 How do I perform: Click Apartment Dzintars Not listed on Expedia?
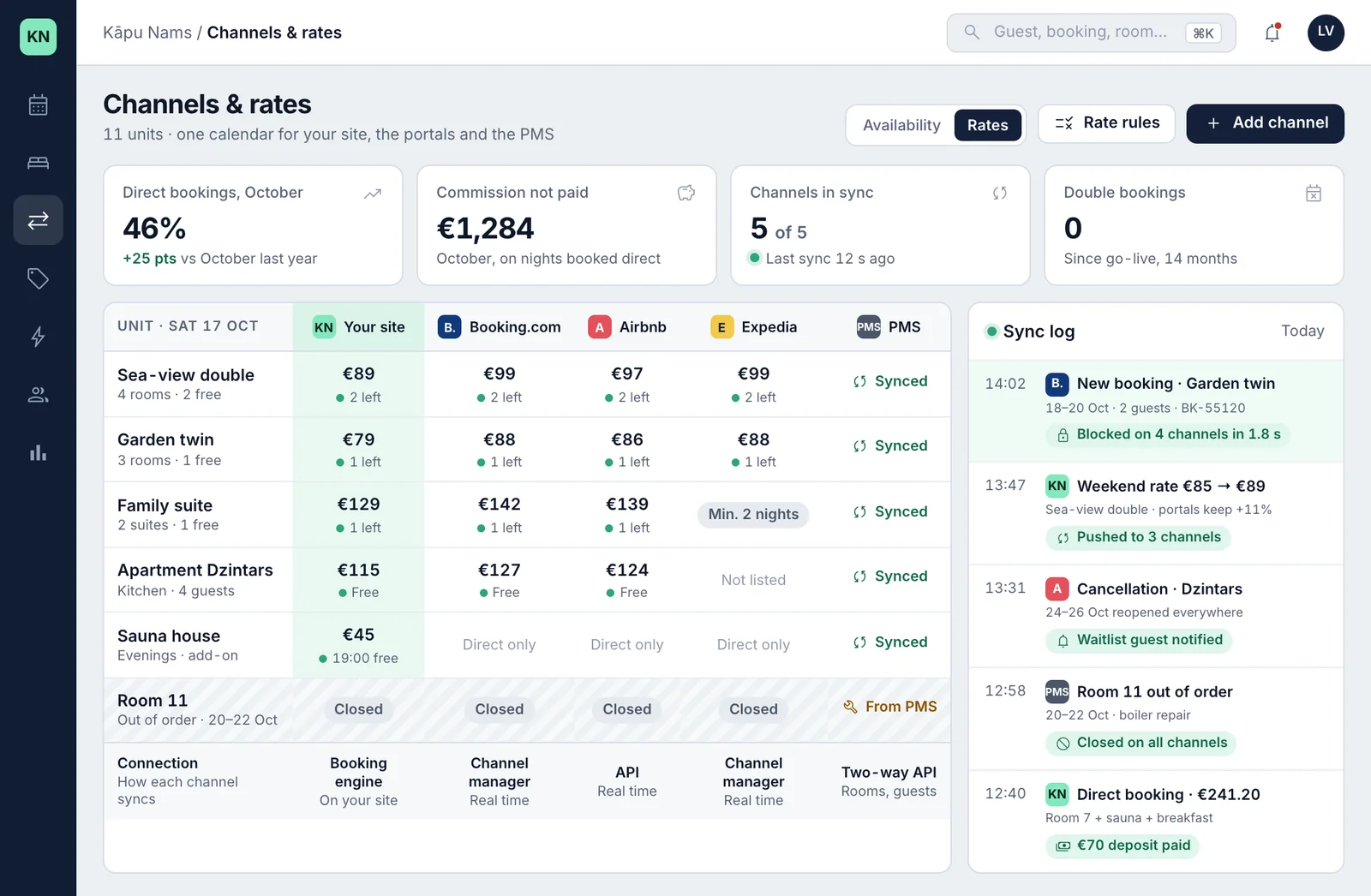(753, 580)
